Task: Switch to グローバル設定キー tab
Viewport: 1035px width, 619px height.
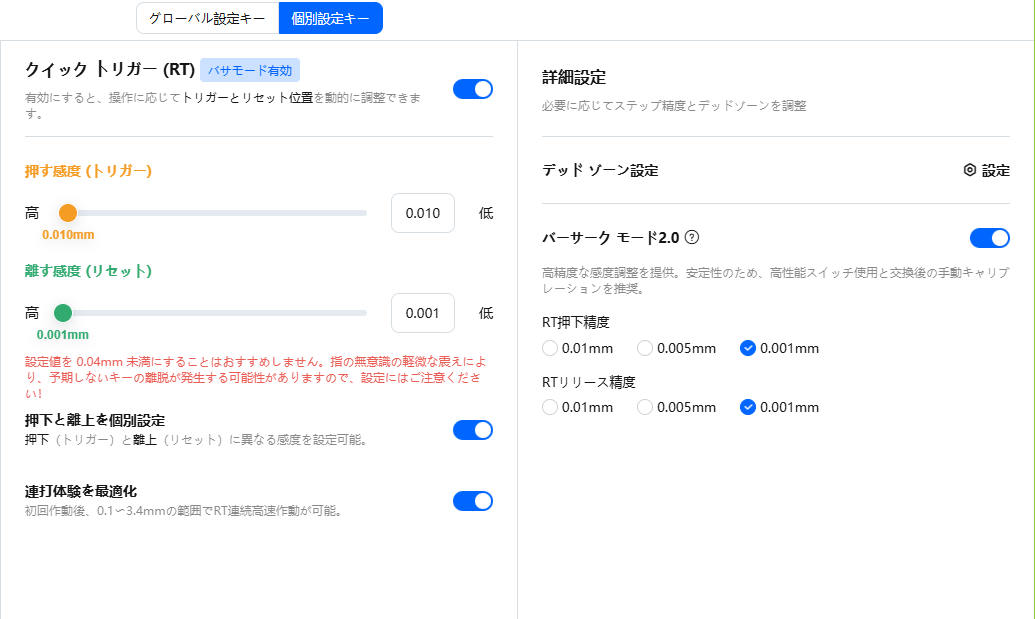Action: (x=207, y=18)
